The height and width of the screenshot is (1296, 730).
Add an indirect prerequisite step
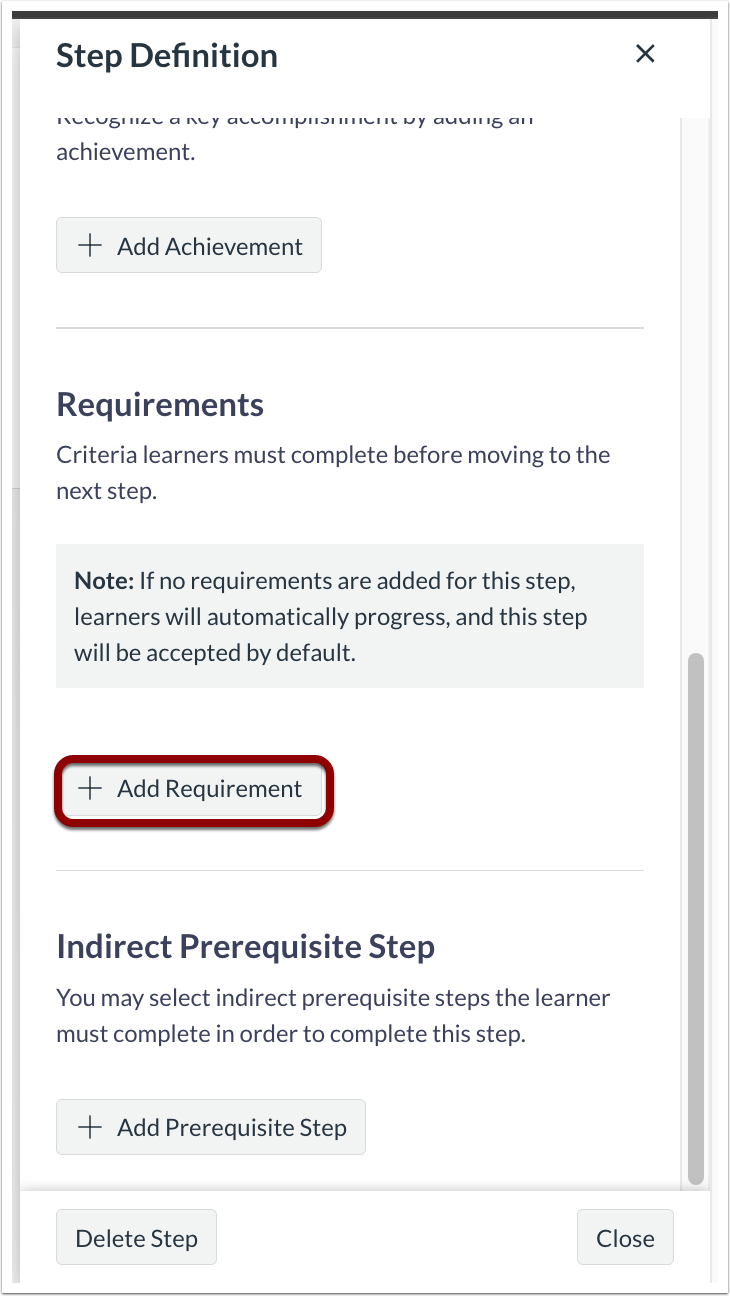pyautogui.click(x=210, y=1127)
